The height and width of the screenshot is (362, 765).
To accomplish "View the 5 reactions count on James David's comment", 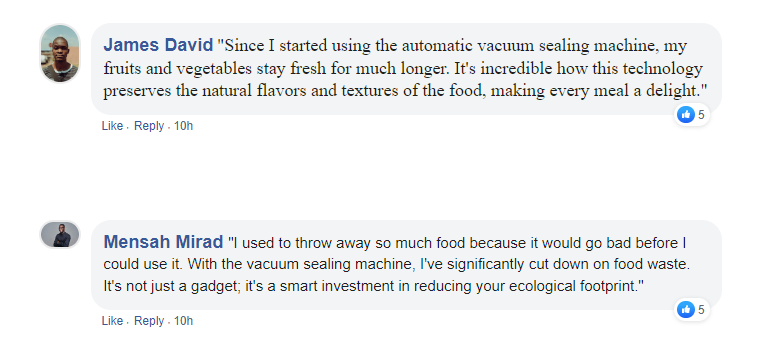I will point(701,115).
